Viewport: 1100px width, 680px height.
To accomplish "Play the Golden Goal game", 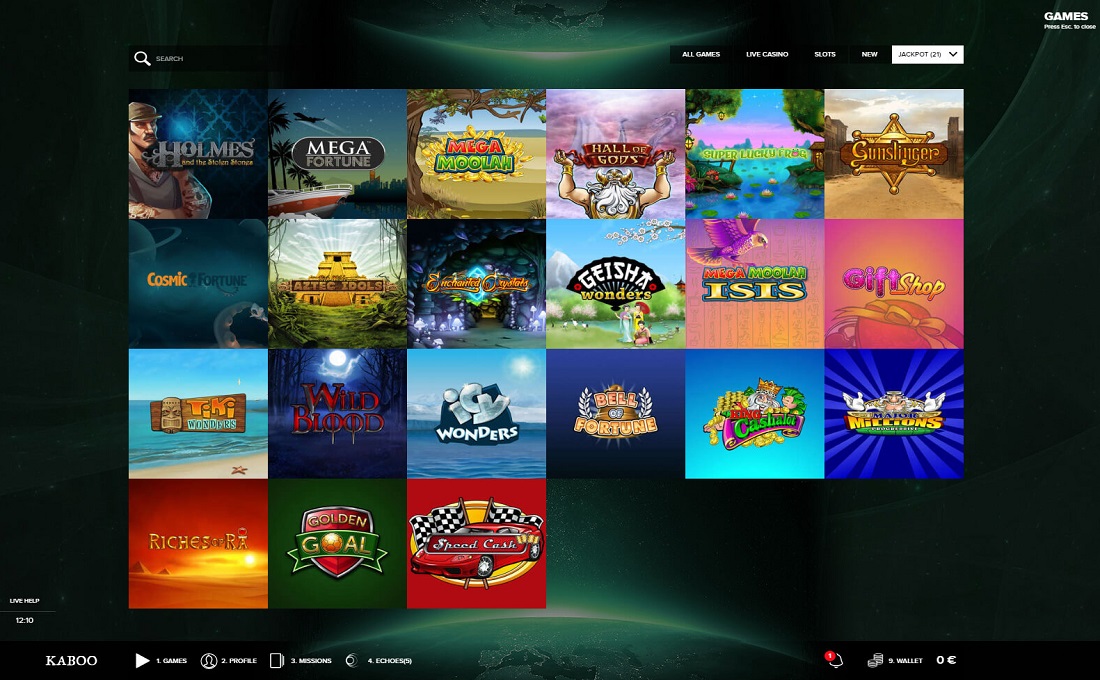I will (337, 543).
